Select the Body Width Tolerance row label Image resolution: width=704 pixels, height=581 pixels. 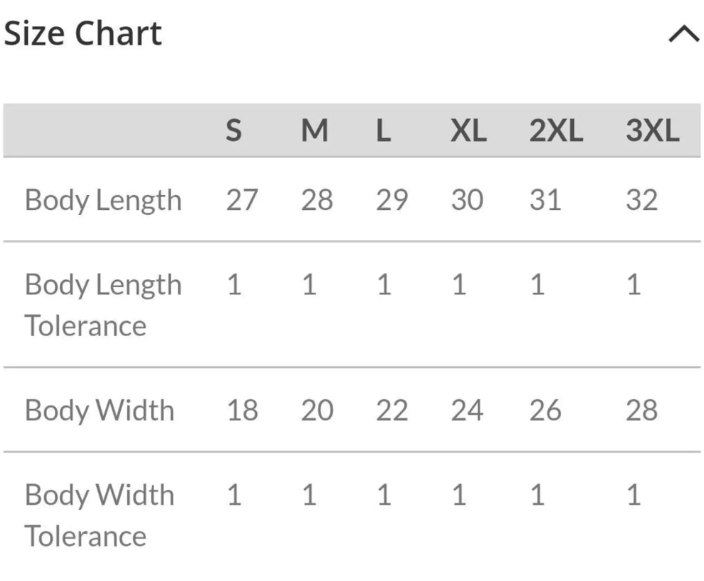point(99,515)
